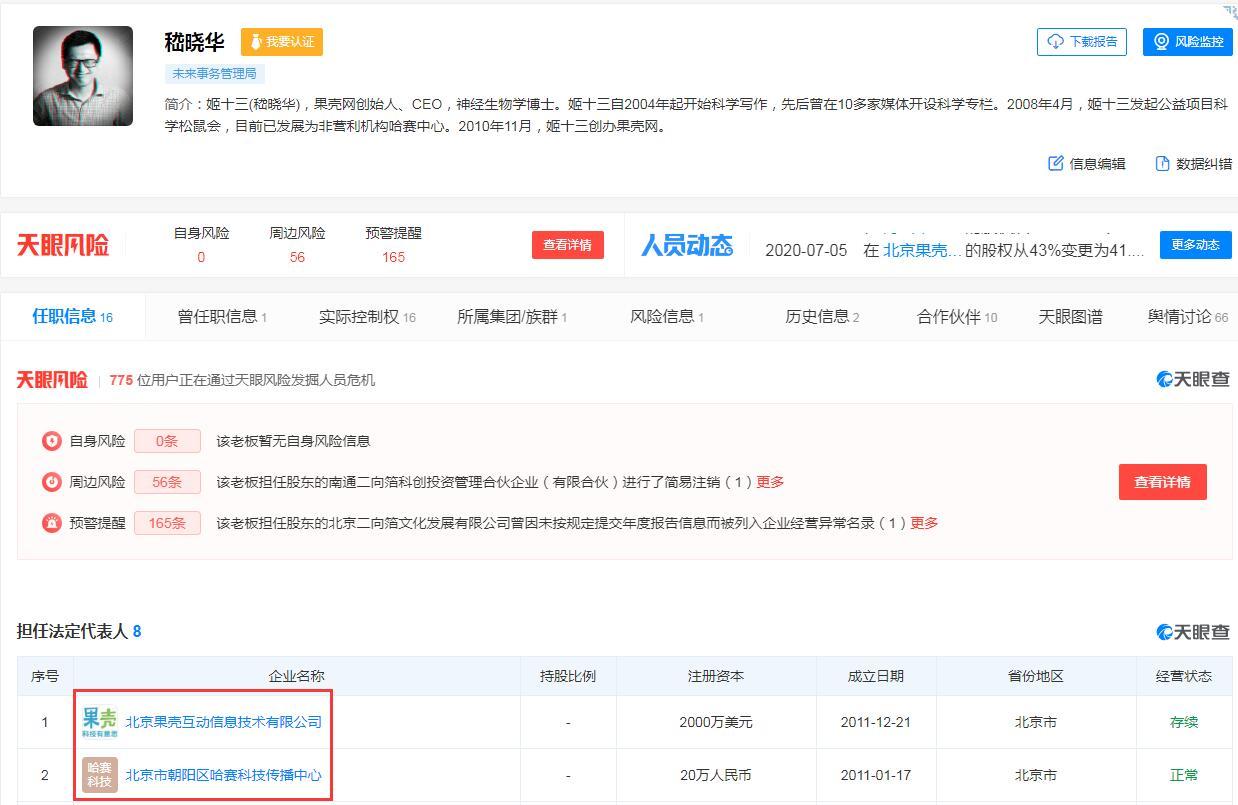Open the 舆情讨论 tab

[1188, 317]
